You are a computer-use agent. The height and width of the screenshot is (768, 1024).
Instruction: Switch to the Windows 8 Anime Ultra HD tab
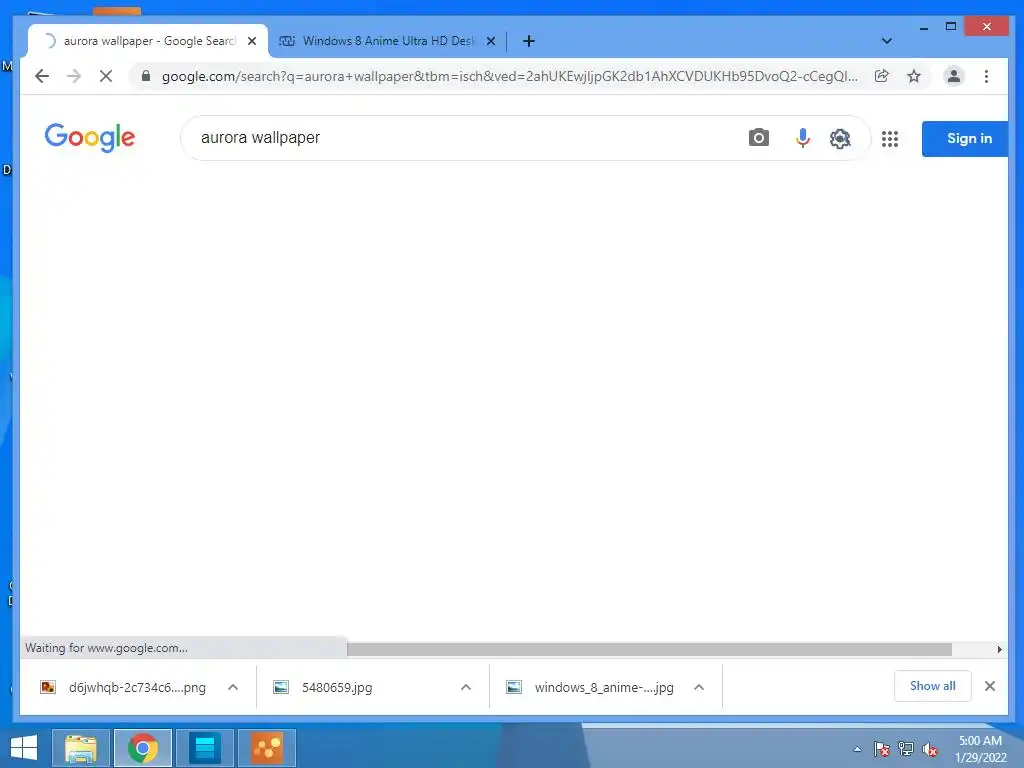click(x=388, y=41)
